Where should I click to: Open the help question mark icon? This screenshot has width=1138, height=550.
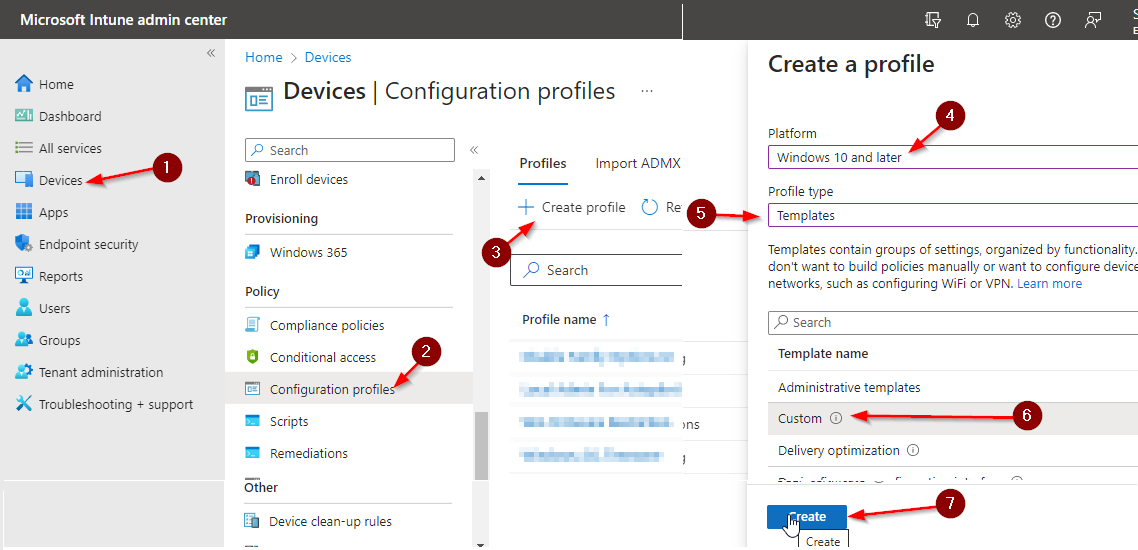[1053, 20]
